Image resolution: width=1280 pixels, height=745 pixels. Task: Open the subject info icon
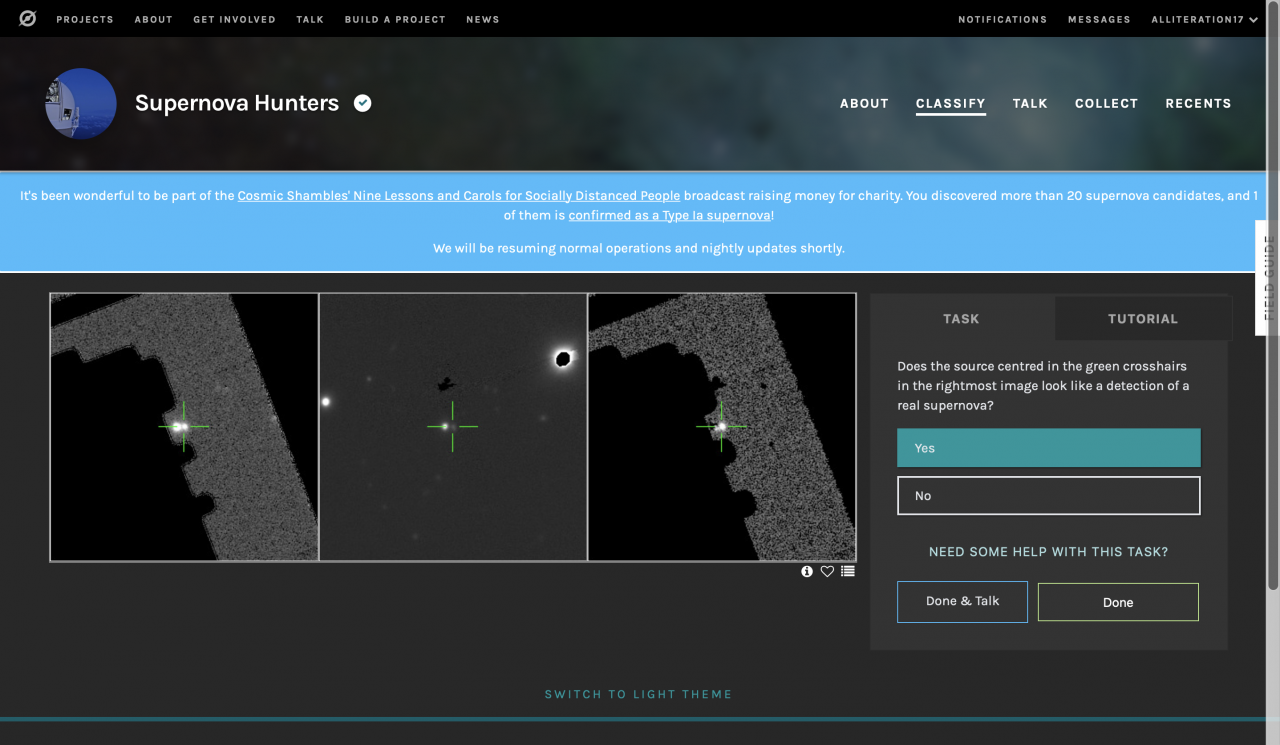click(807, 571)
